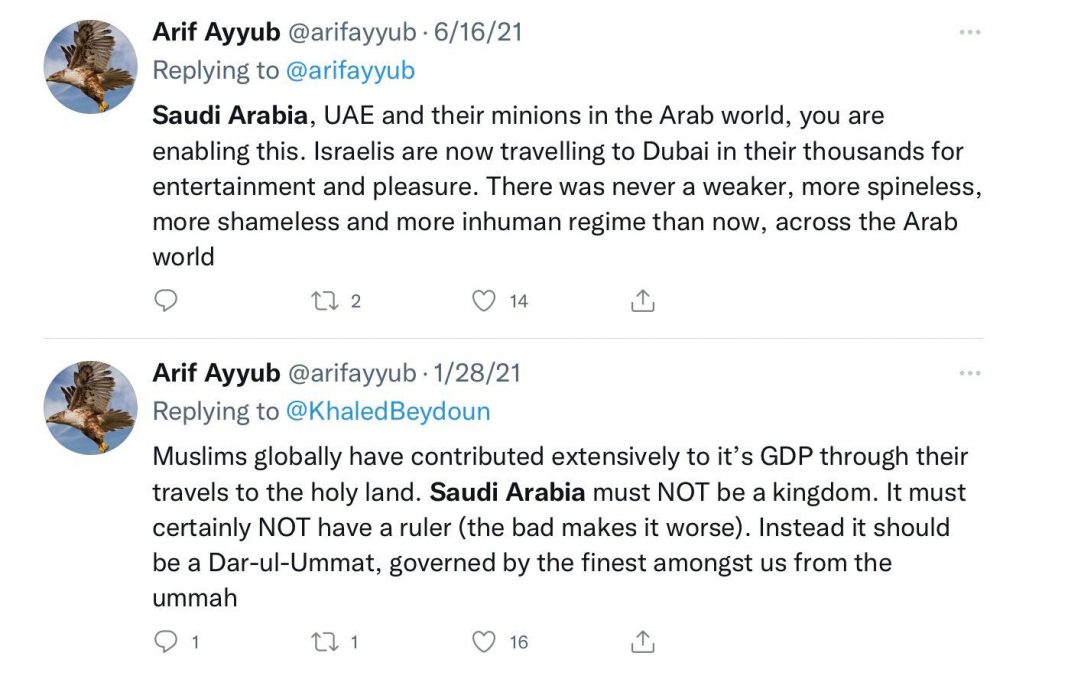Open the 6/16/21 timestamp link

[x=478, y=33]
